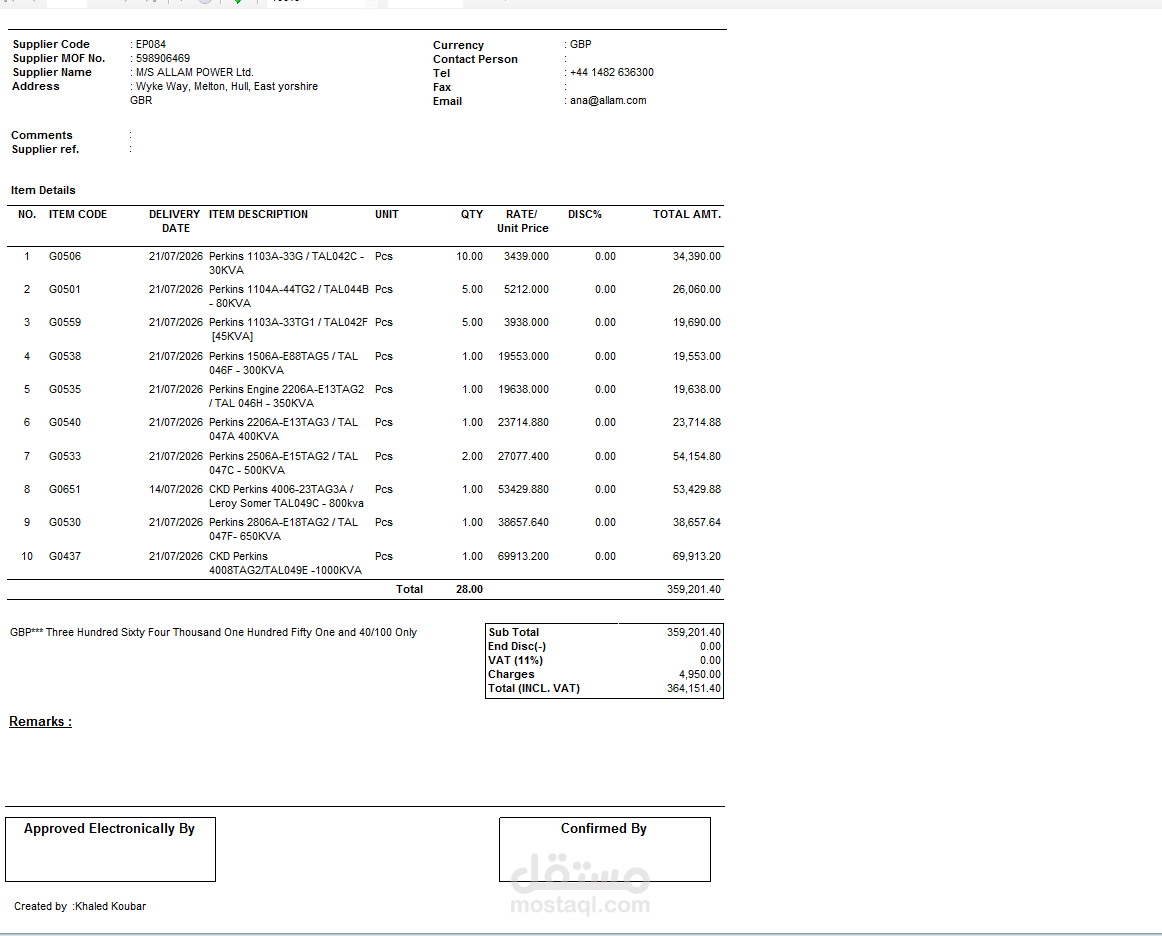The image size is (1162, 936).
Task: Click the Remarks heading
Action: tap(40, 722)
